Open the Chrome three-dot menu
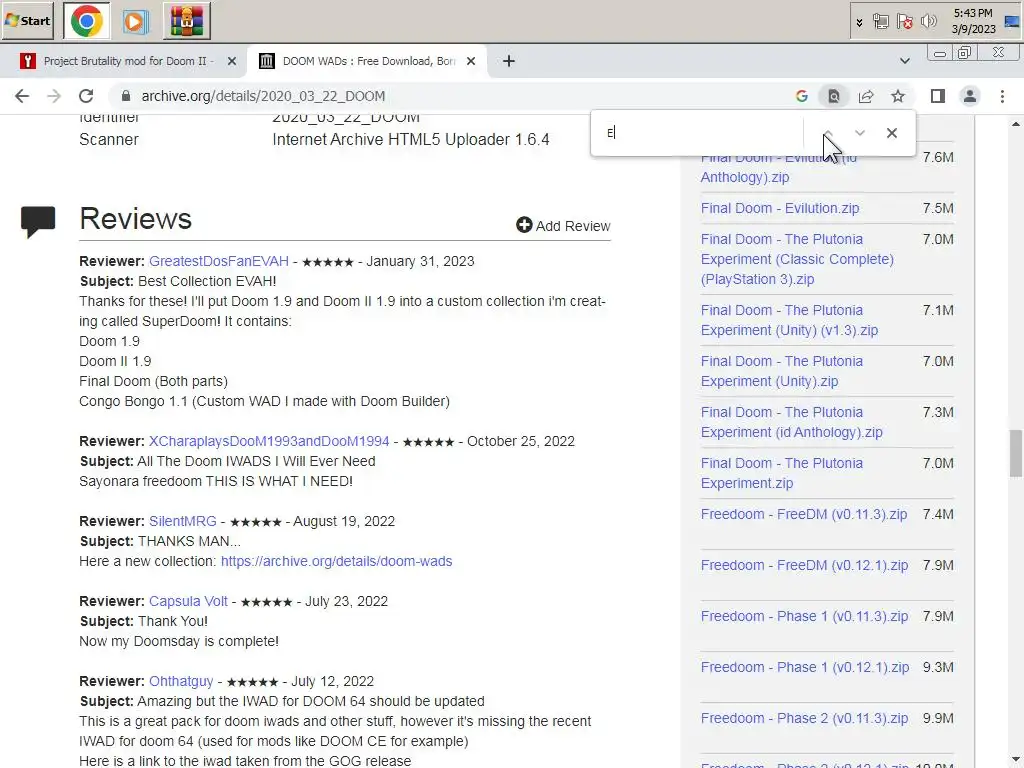1024x768 pixels. coord(1002,96)
